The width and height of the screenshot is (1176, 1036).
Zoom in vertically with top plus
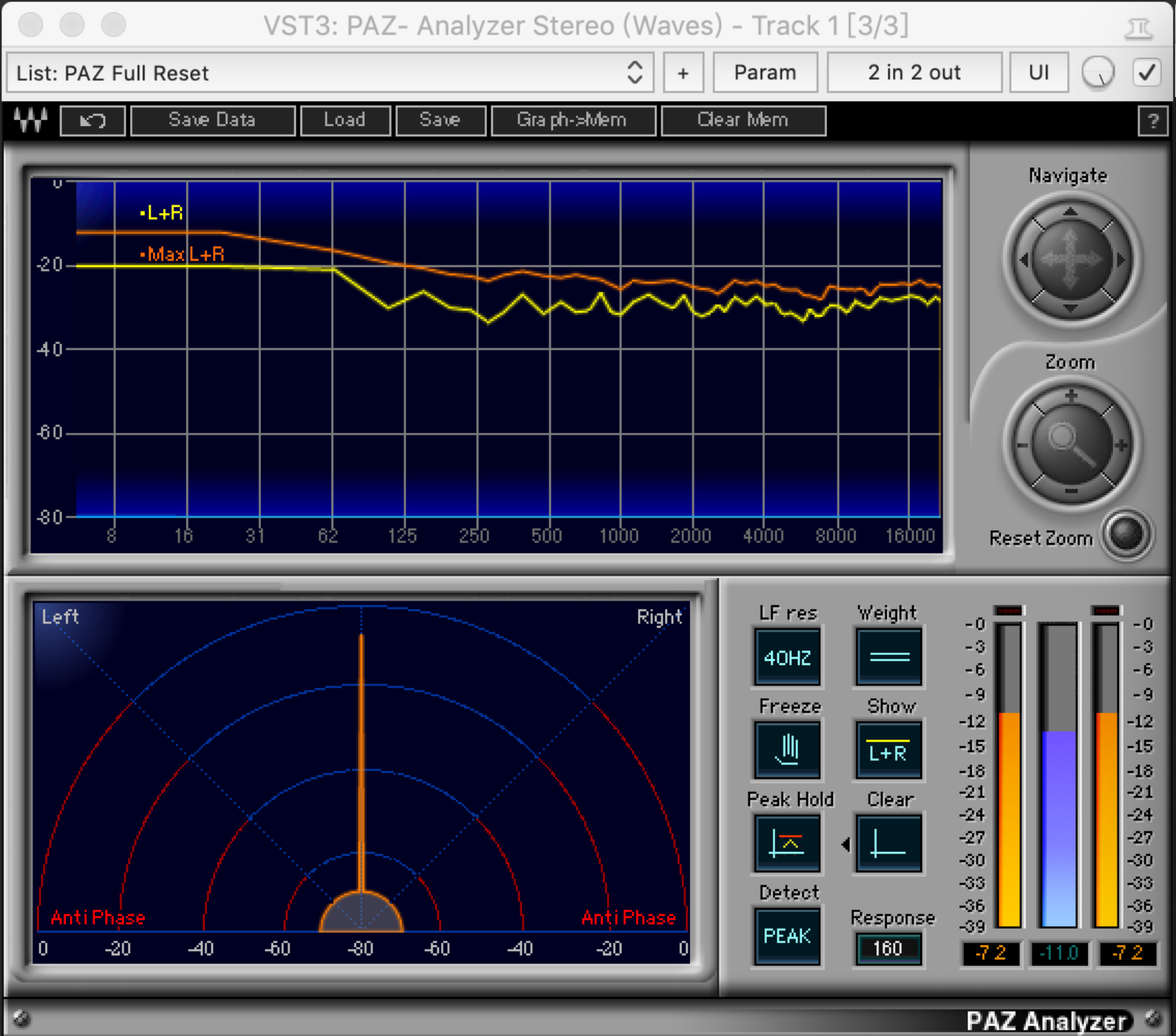coord(1071,396)
